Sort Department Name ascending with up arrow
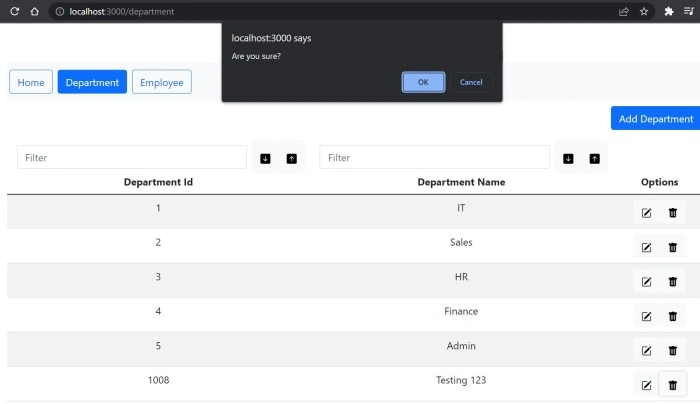Image resolution: width=700 pixels, height=404 pixels. 594,158
